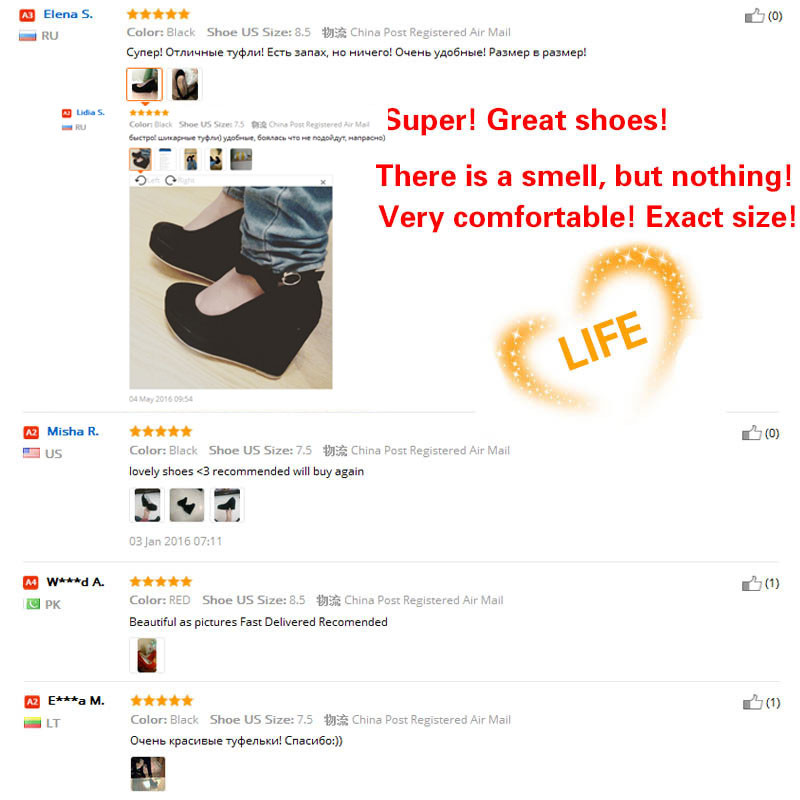
Task: Select Elena's first review photo thumbnail
Action: point(144,84)
